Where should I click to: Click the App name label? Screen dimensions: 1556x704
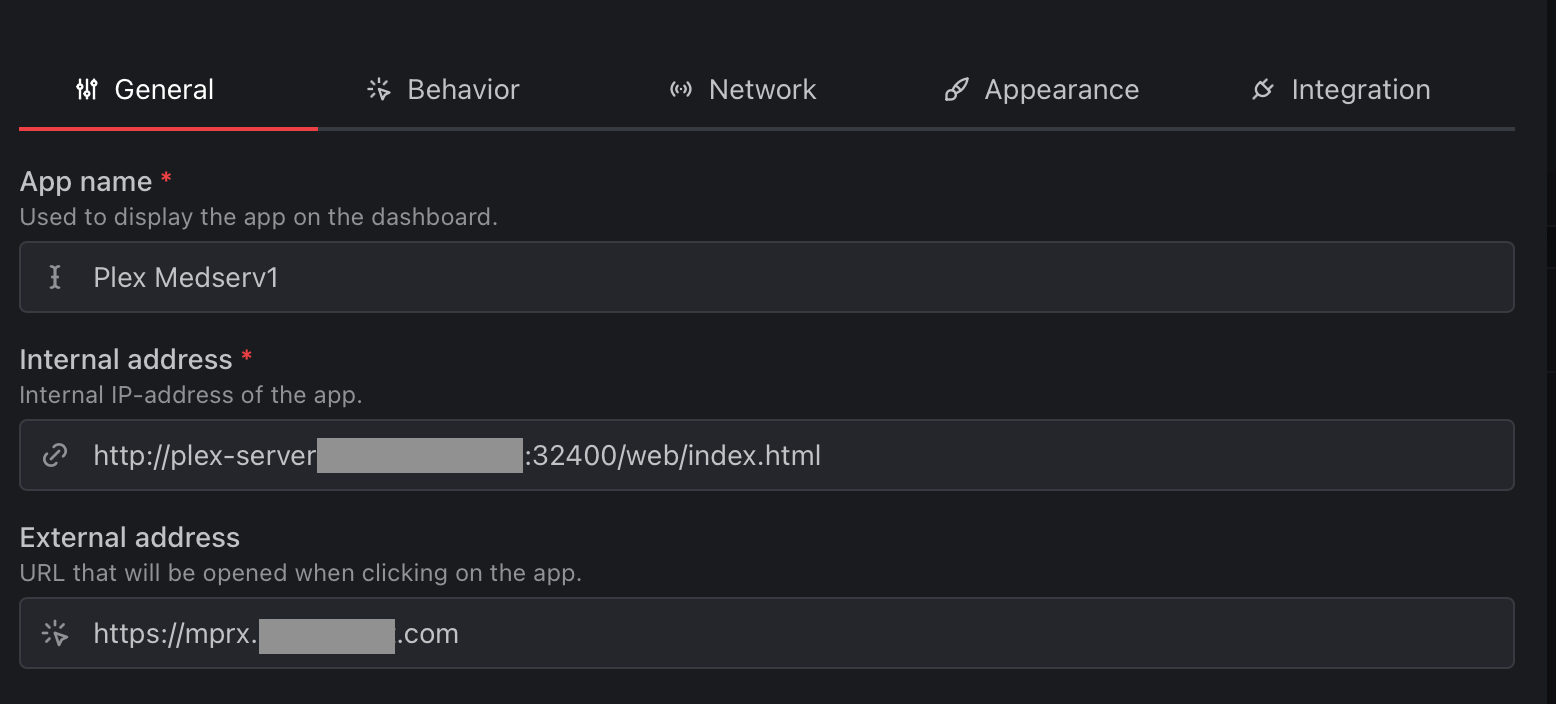[x=87, y=181]
